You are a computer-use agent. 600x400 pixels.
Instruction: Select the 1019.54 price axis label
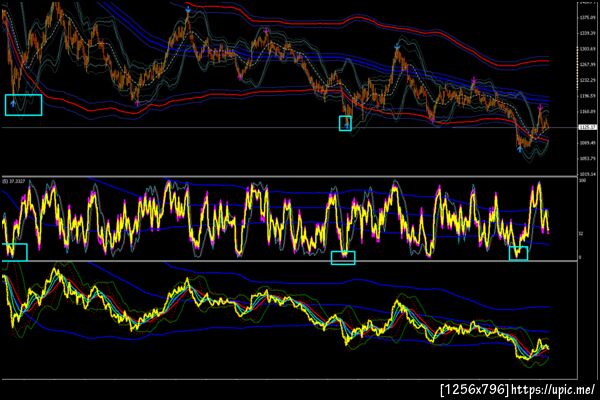(588, 174)
